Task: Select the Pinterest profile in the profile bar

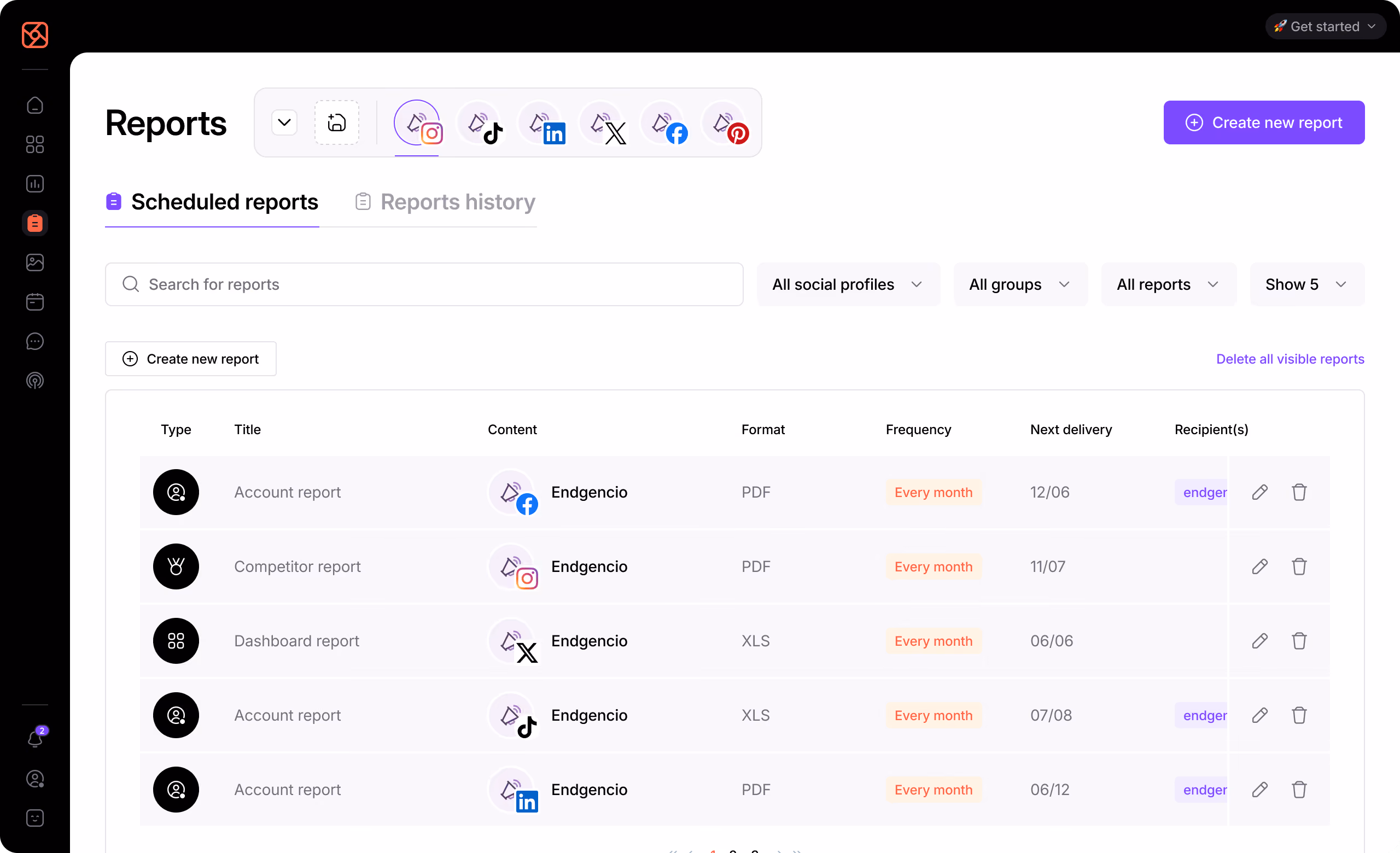Action: click(726, 123)
